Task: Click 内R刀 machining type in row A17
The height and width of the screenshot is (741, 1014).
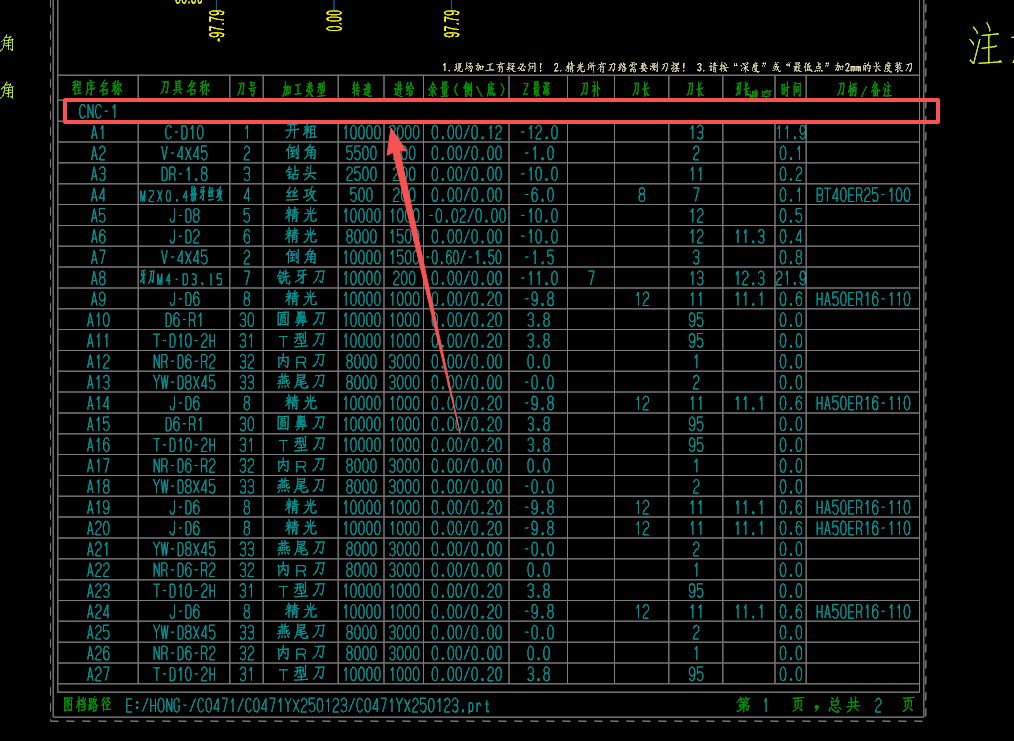Action: [301, 465]
